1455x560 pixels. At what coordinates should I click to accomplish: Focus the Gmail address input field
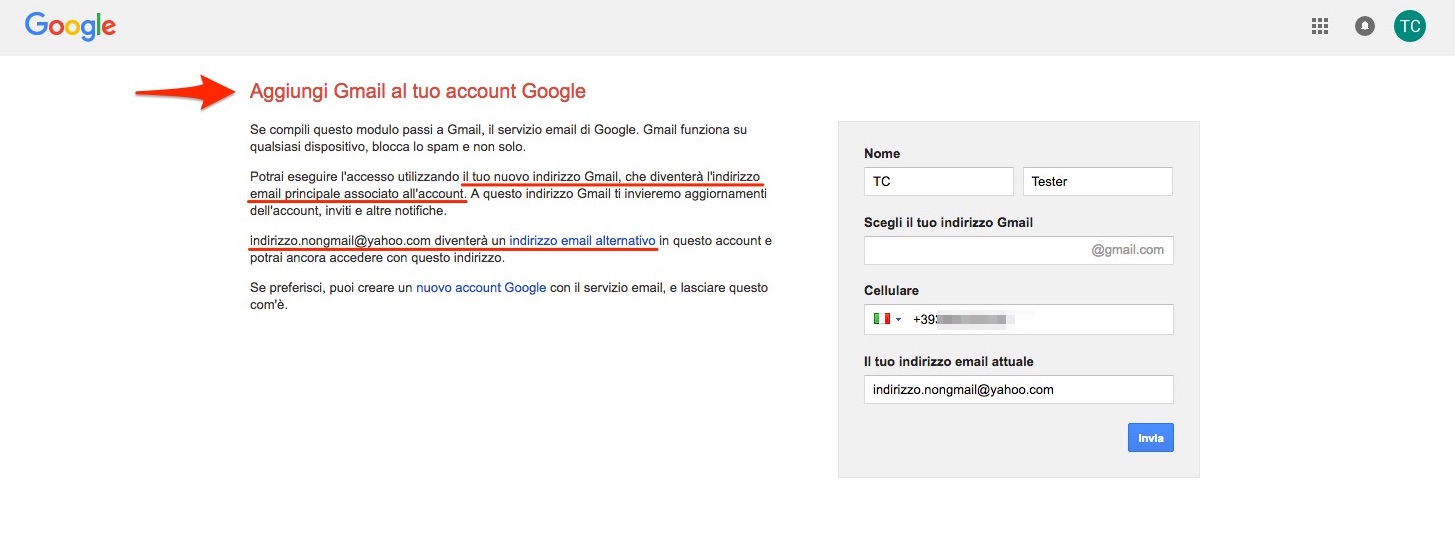[x=1019, y=250]
